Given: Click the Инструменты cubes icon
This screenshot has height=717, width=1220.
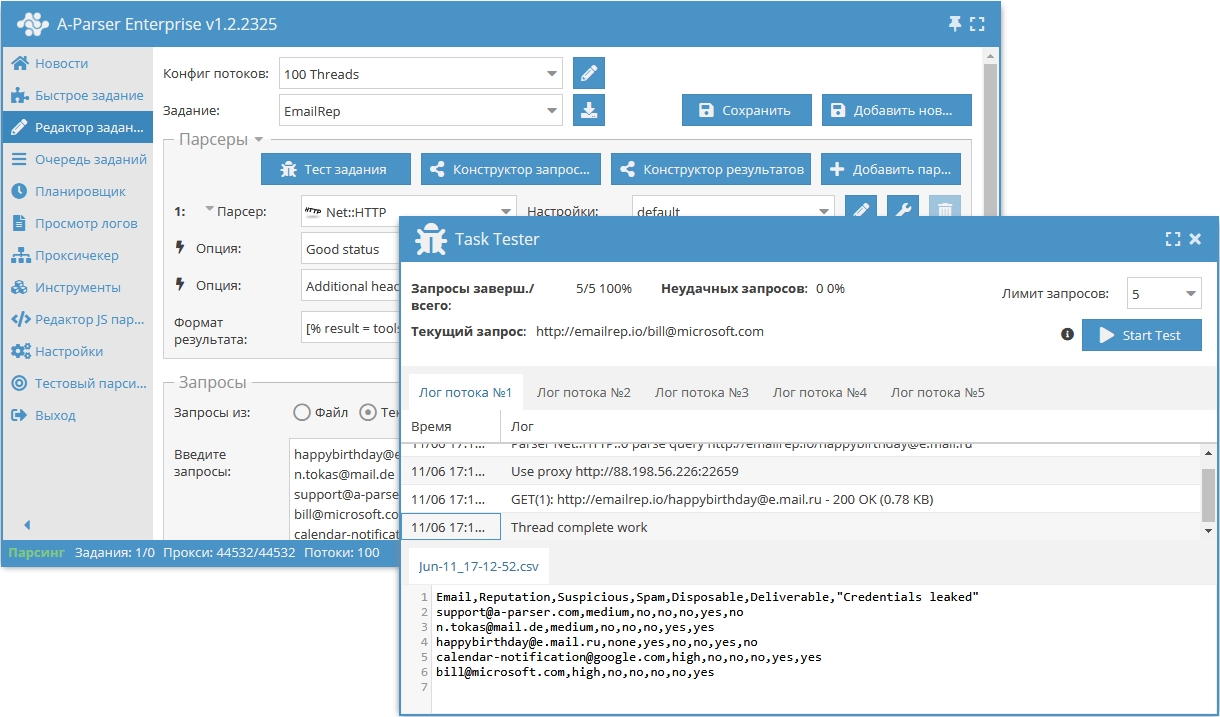Looking at the screenshot, I should 19,287.
